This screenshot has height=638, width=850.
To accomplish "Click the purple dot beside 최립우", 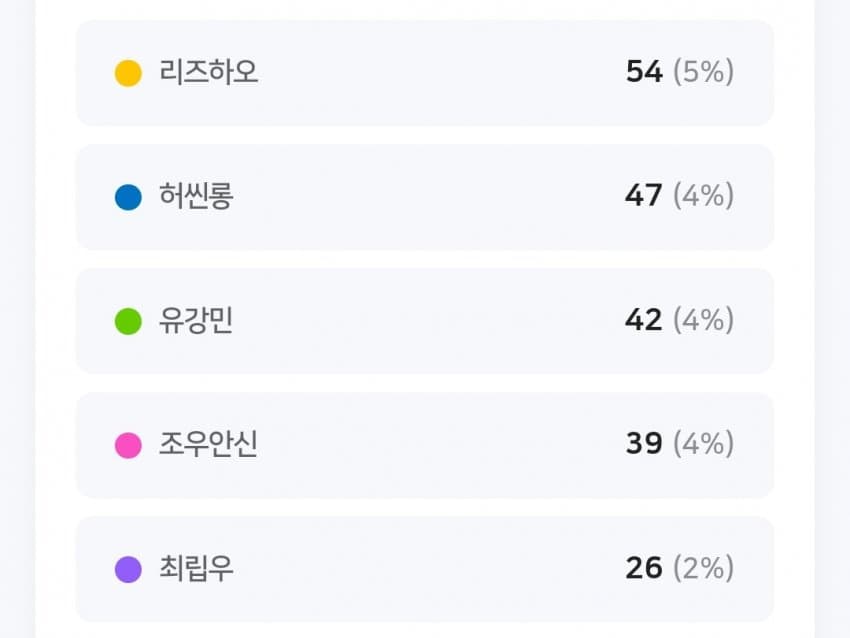I will [x=128, y=570].
